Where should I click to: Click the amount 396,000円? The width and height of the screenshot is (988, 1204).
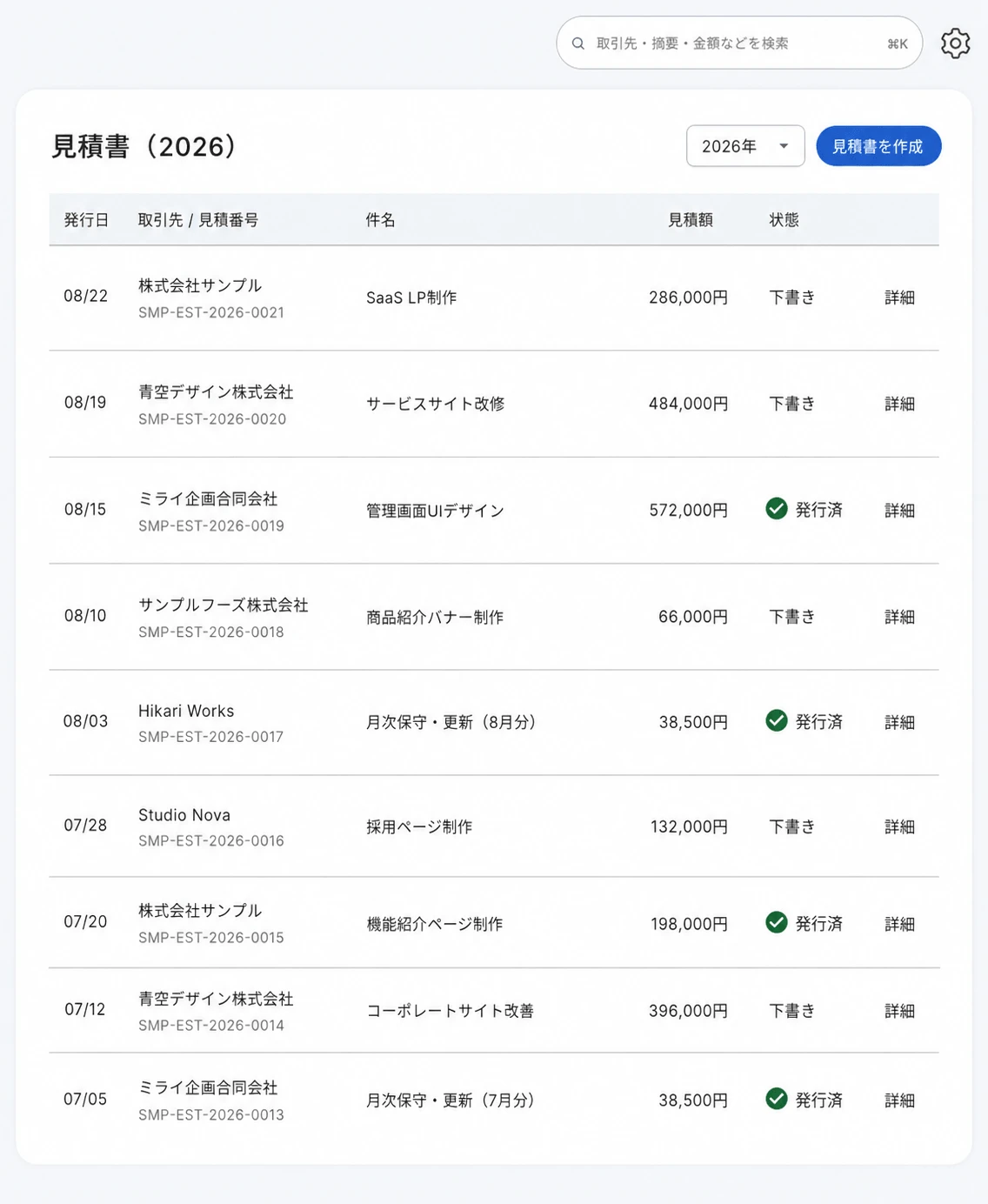689,1011
